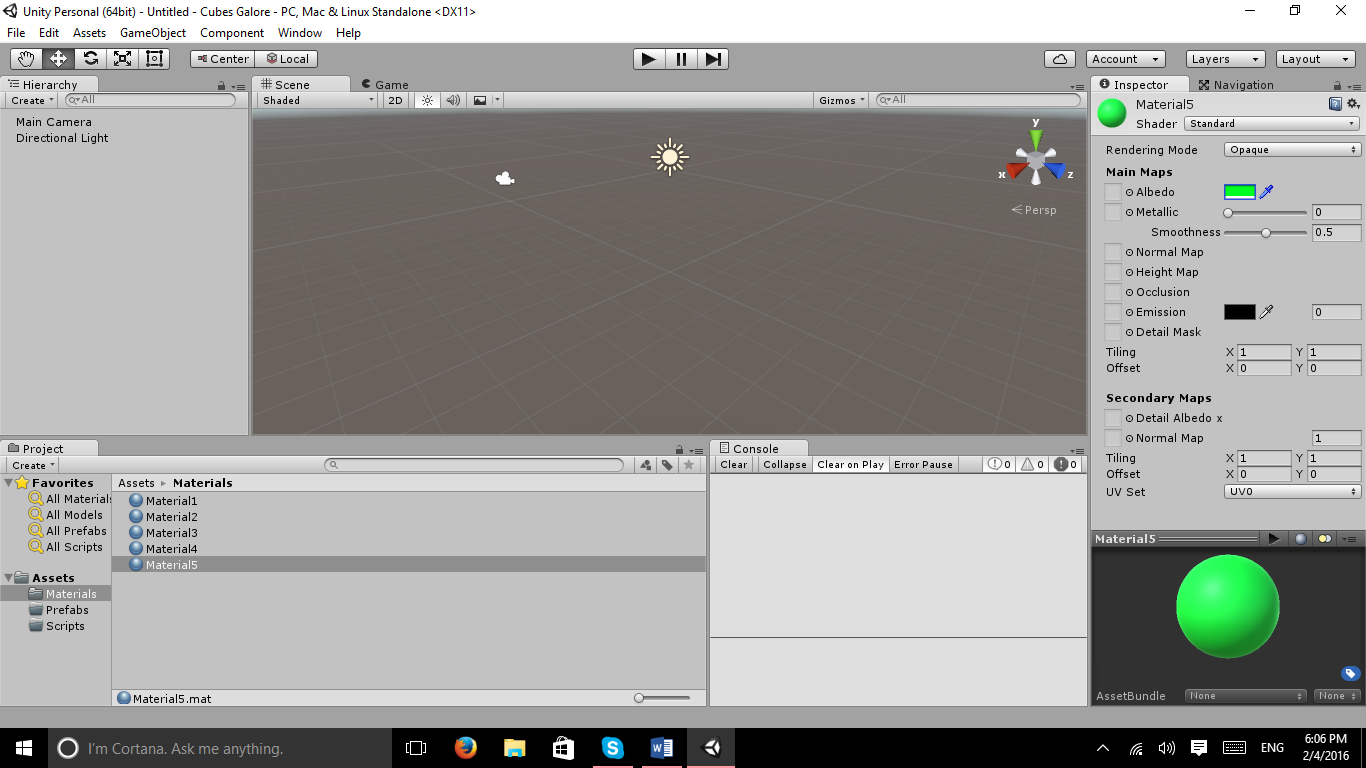Activate the Rotate tool
The image size is (1366, 768).
tap(90, 59)
